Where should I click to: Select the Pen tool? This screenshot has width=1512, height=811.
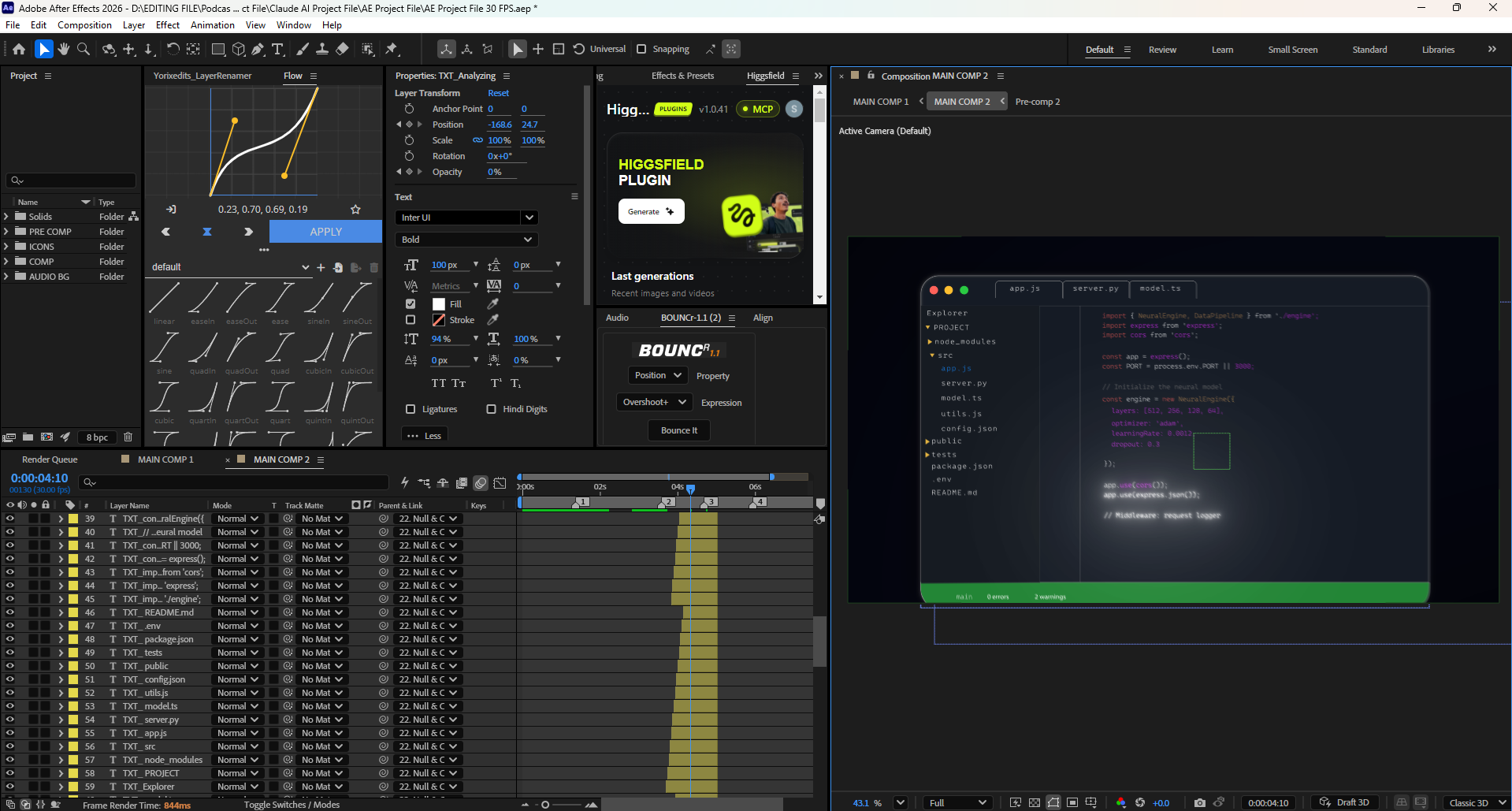tap(258, 49)
